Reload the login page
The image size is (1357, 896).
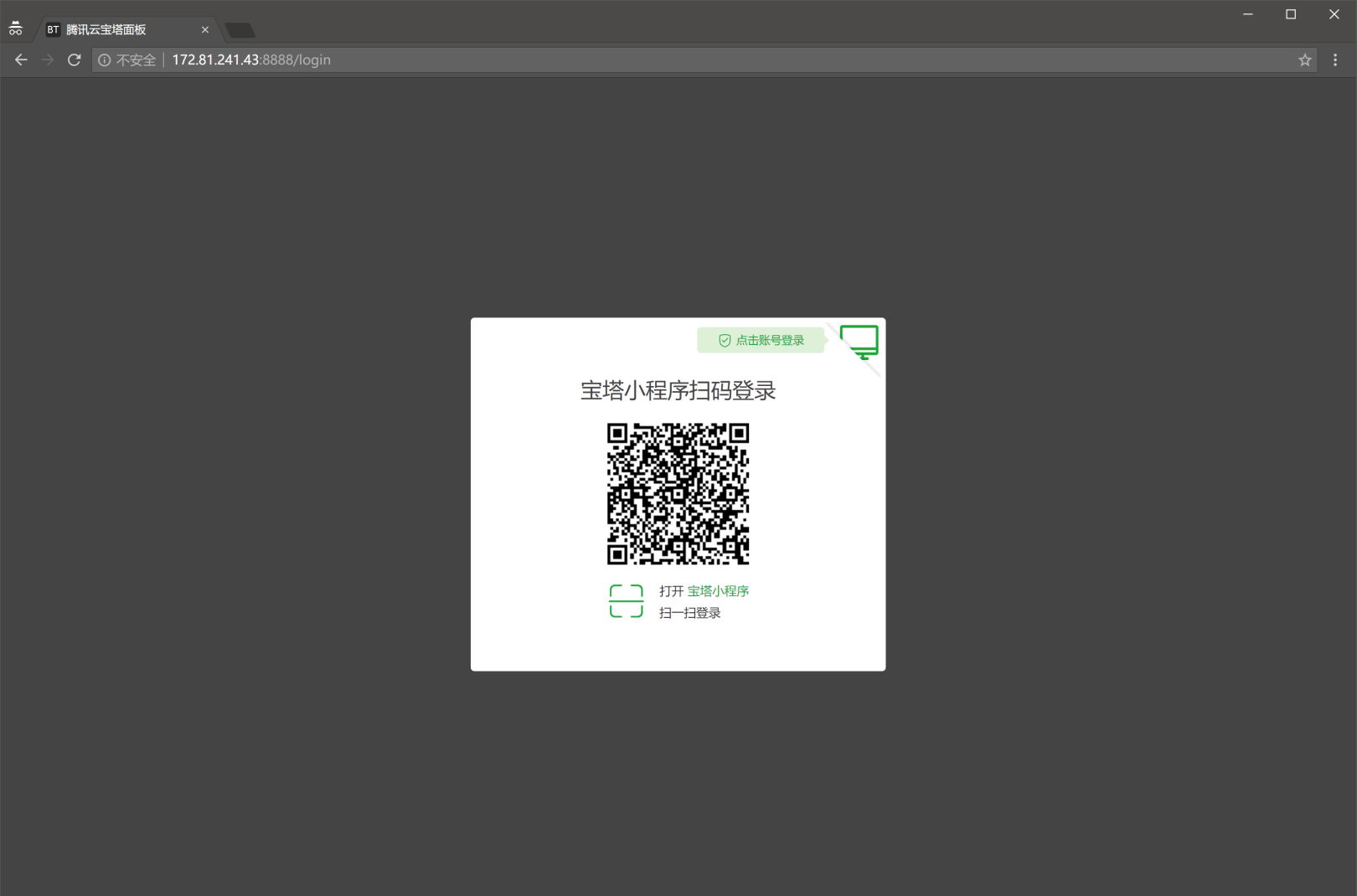[x=74, y=60]
